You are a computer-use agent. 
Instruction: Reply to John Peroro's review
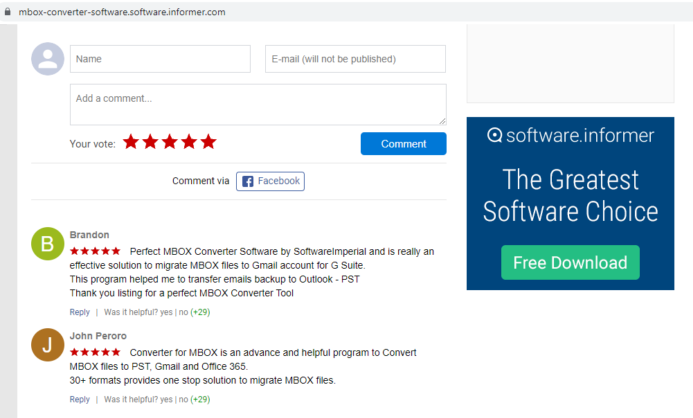(x=80, y=399)
